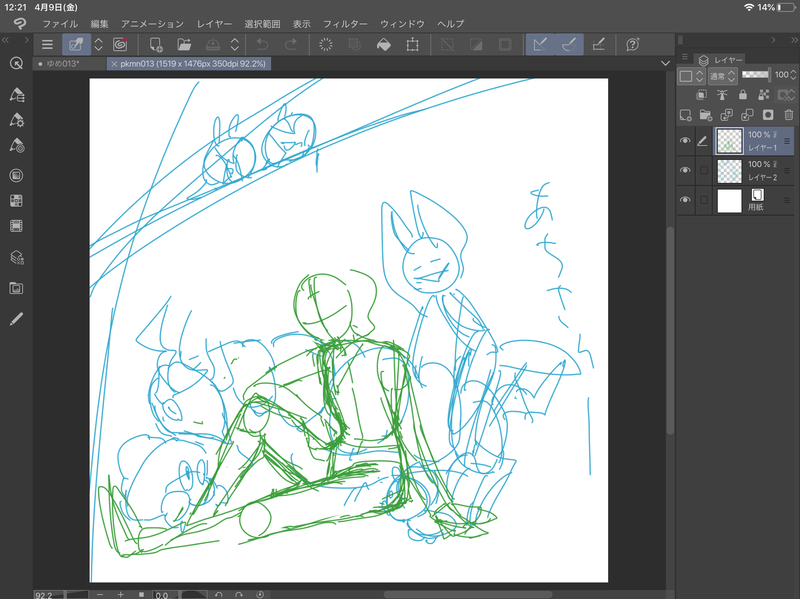
Task: Toggle clip to layer below
Action: (702, 95)
